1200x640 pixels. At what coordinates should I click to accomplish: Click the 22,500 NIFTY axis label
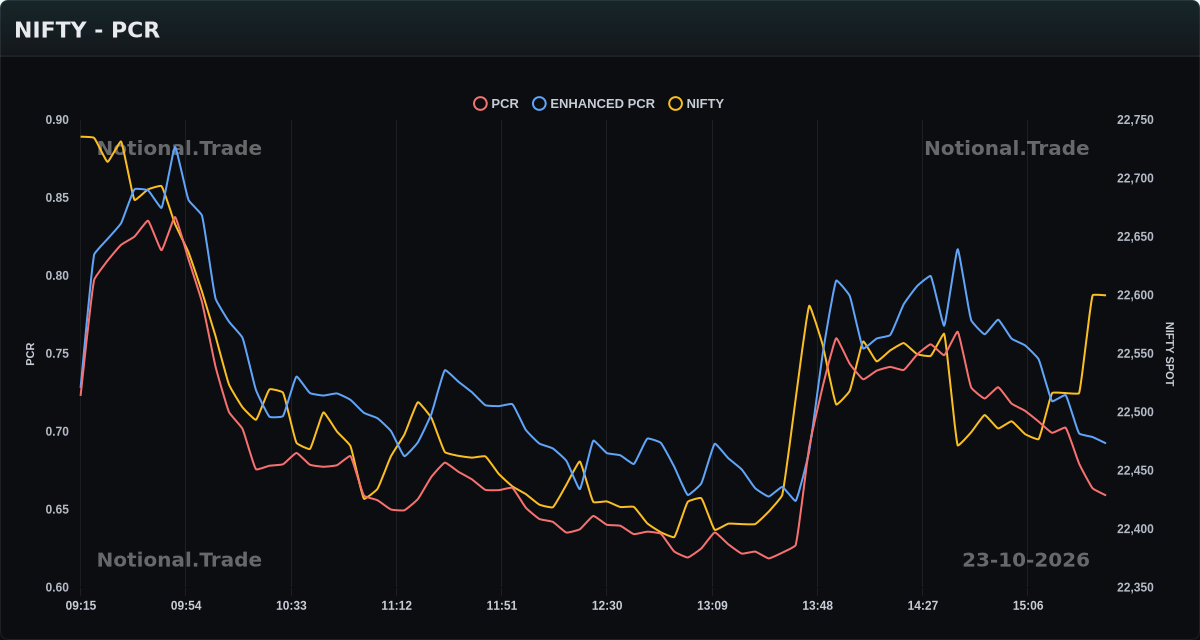coord(1135,412)
